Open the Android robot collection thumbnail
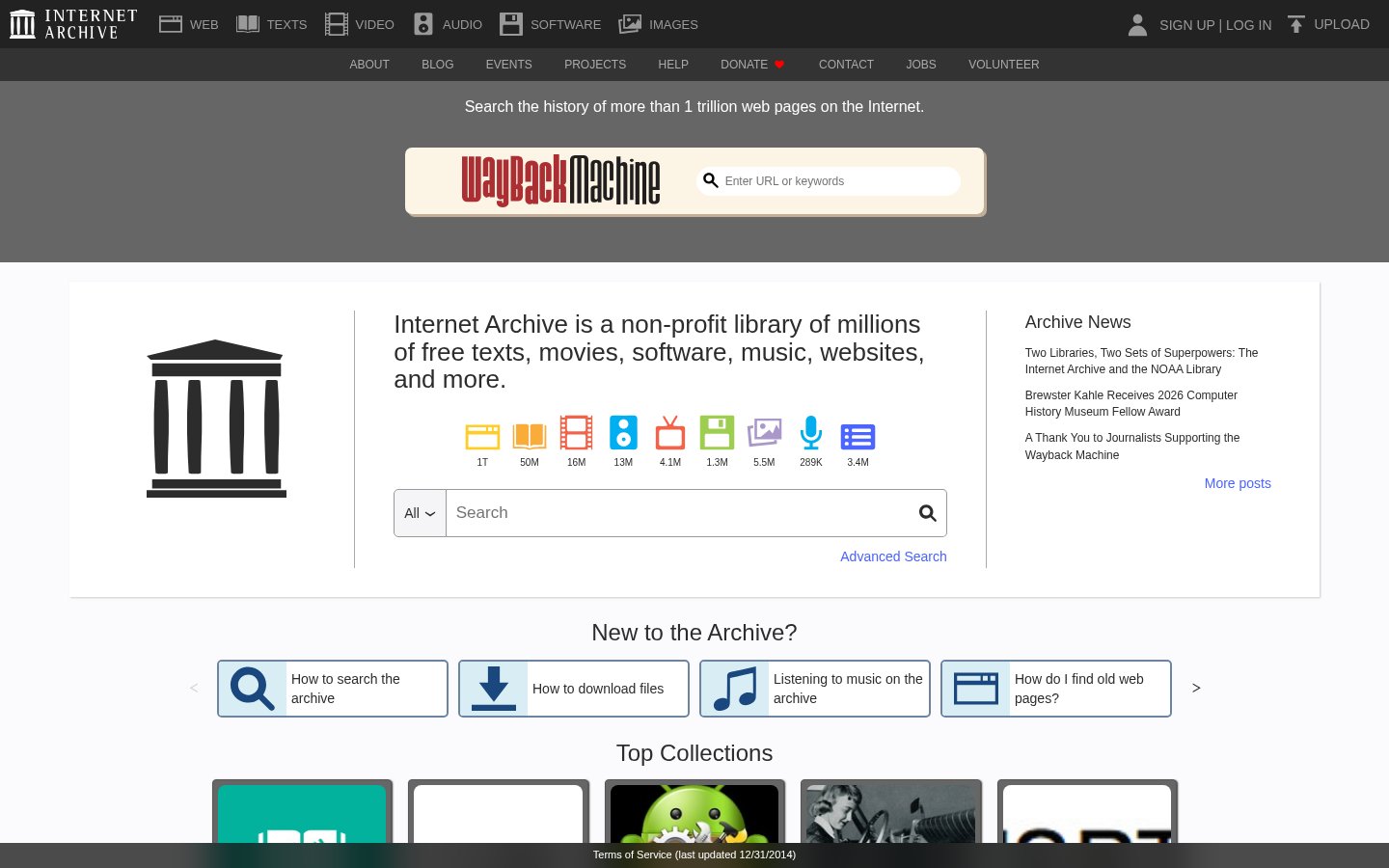Screen dimensions: 1389x868 pyautogui.click(x=694, y=814)
